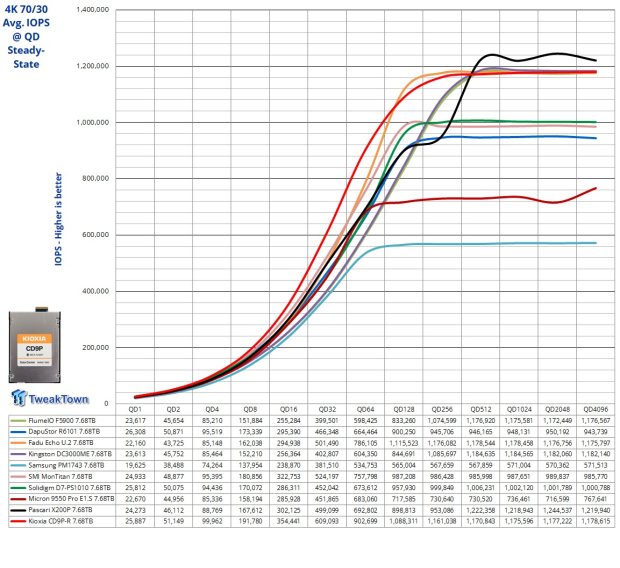Screen dimensions: 620x568
Task: Select the Micron QD2048 value 716,599
Action: point(558,499)
